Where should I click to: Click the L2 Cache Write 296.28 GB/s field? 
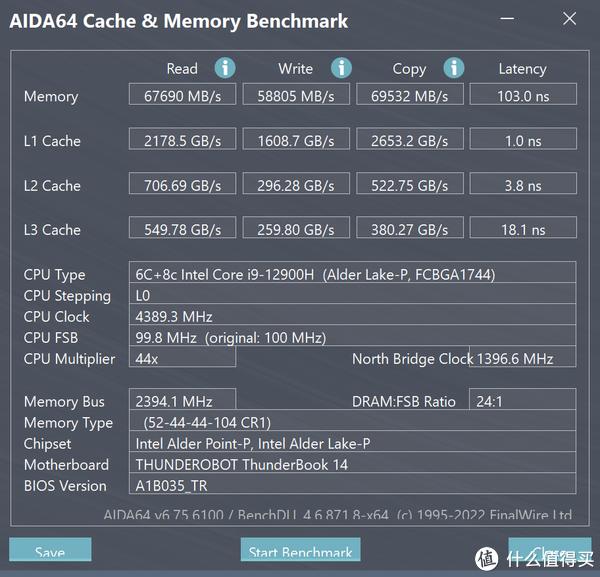296,183
